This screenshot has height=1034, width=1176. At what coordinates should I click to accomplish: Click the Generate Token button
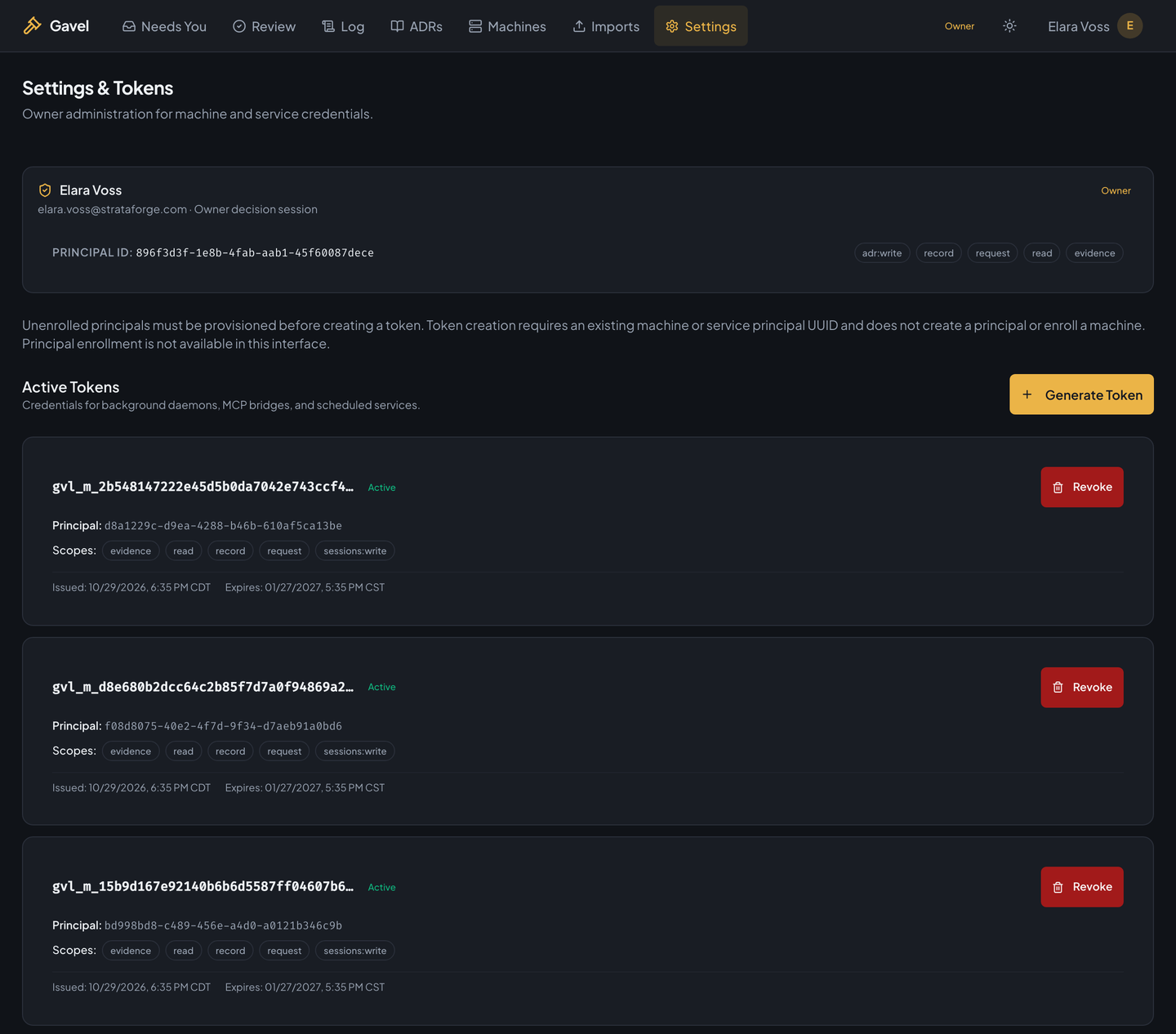1081,394
